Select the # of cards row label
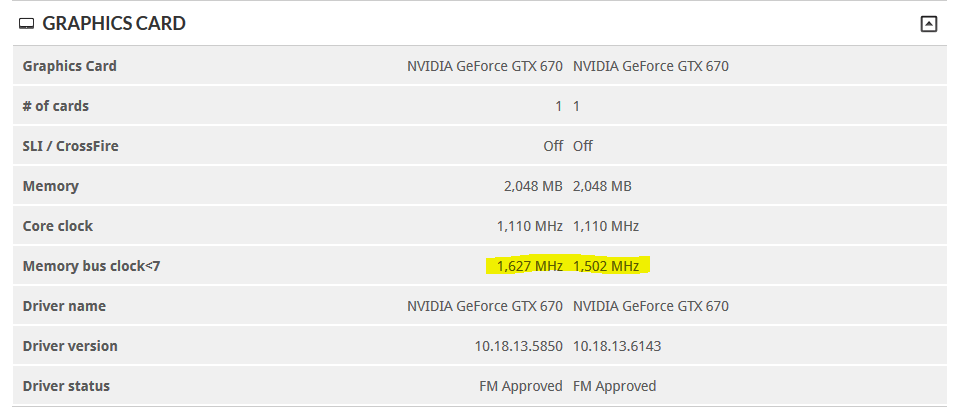 point(55,106)
